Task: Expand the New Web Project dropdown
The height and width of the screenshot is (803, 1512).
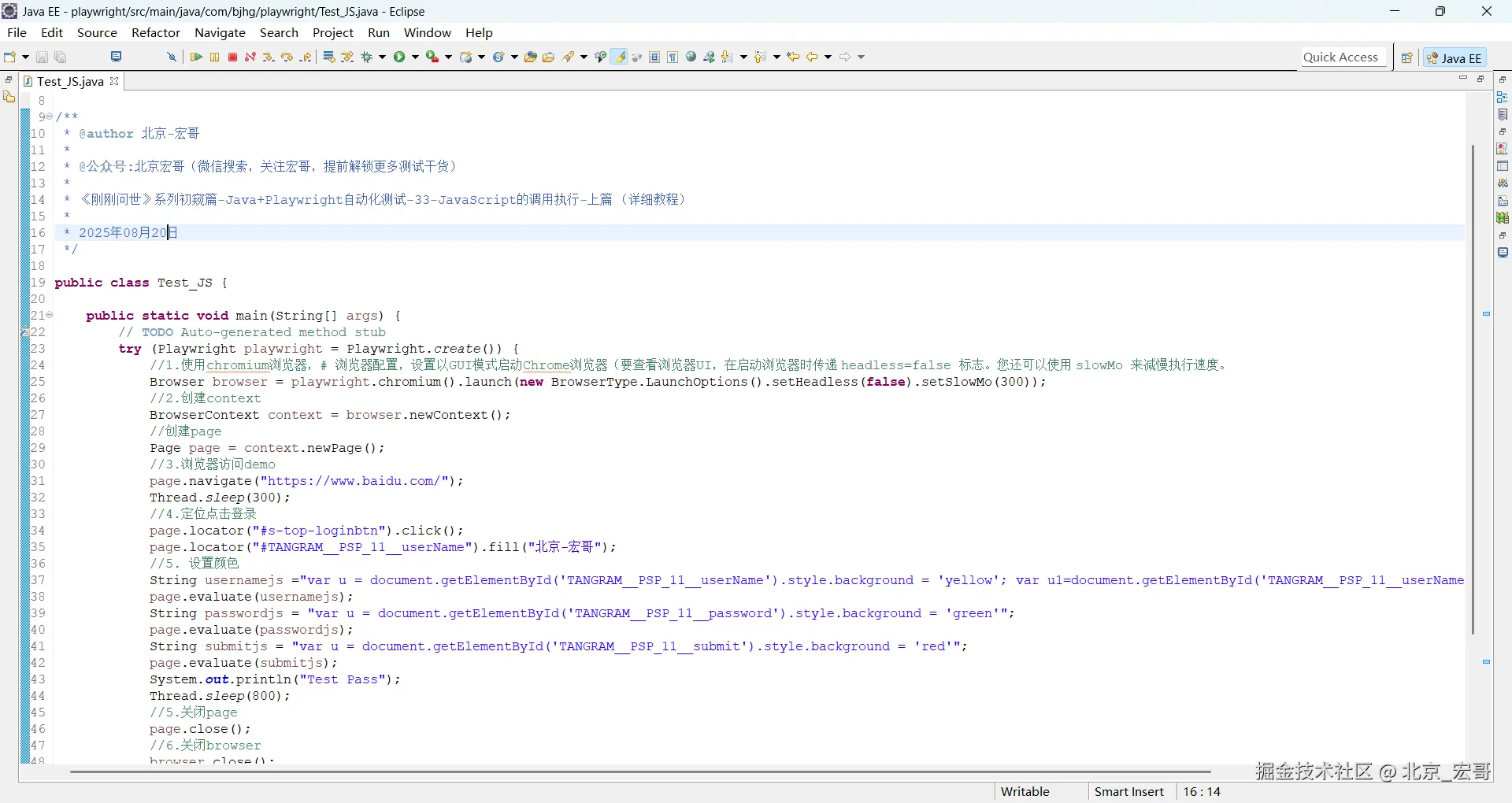Action: point(481,57)
